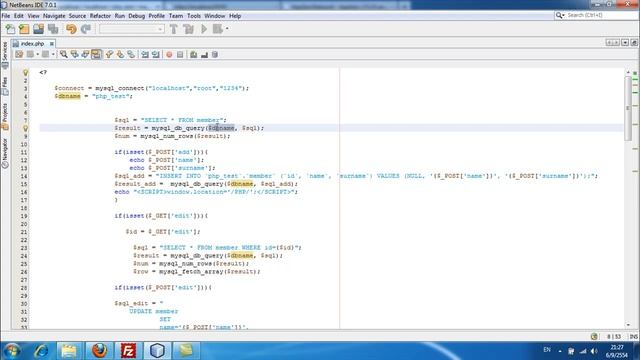
Task: Open the project configuration combo box
Action: pyautogui.click(x=131, y=29)
